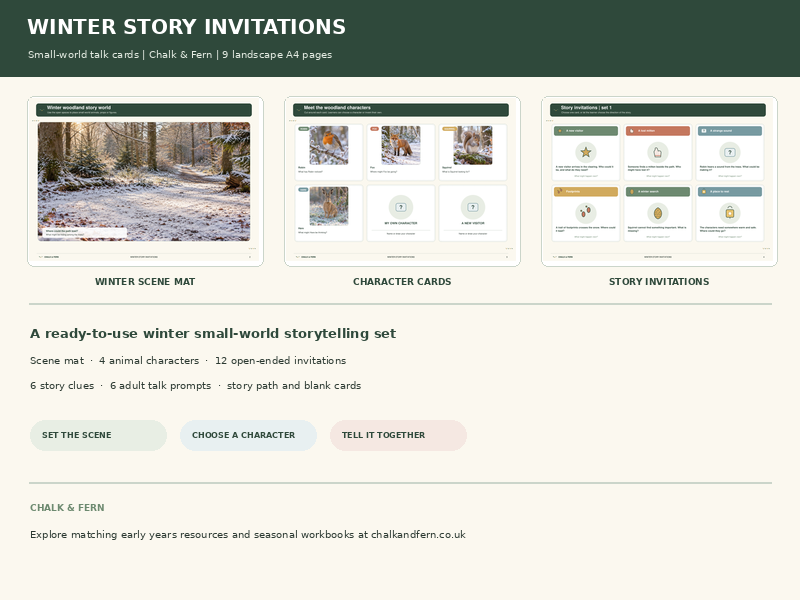Open the Story Invitations page thumbnail
Image resolution: width=800 pixels, height=600 pixels.
pos(659,181)
